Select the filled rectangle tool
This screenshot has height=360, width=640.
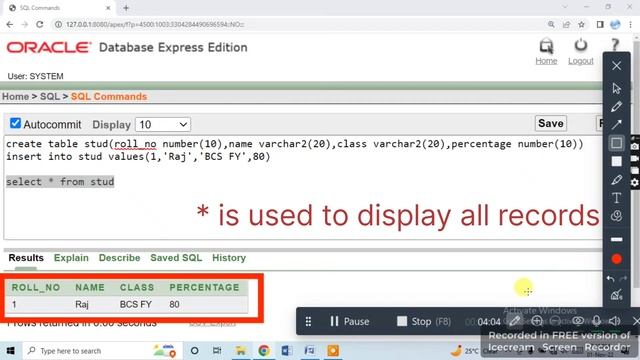click(x=616, y=162)
